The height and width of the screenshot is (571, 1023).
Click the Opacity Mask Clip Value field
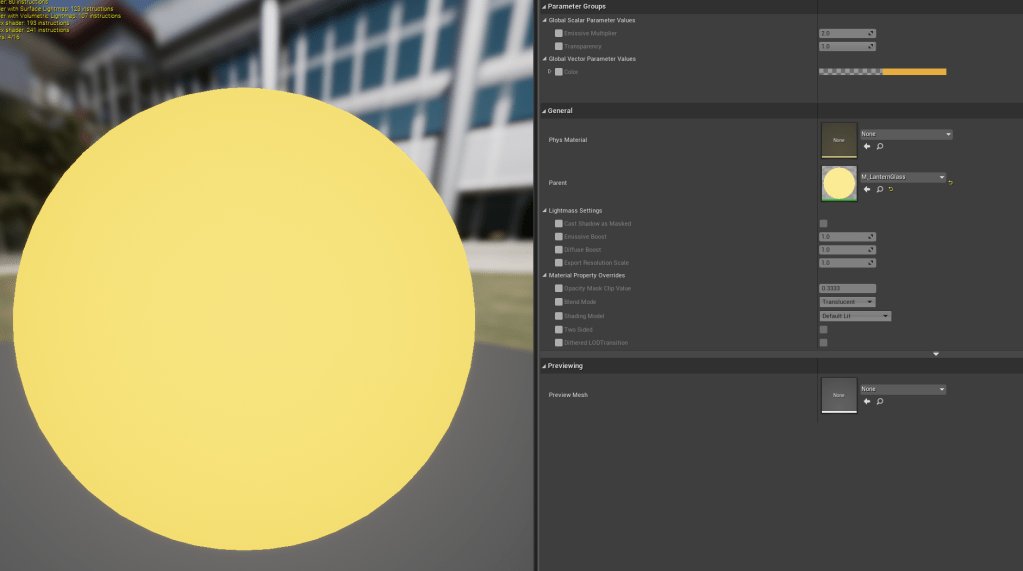click(x=847, y=288)
